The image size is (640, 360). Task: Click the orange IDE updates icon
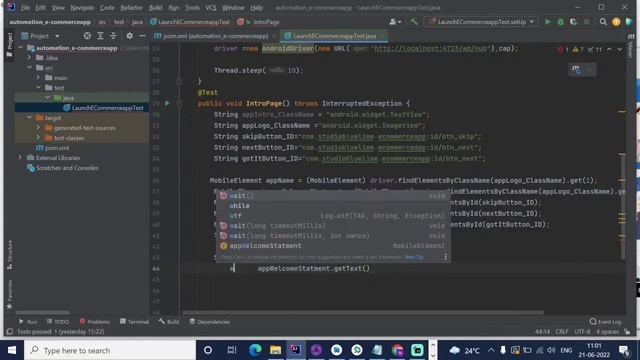point(616,22)
